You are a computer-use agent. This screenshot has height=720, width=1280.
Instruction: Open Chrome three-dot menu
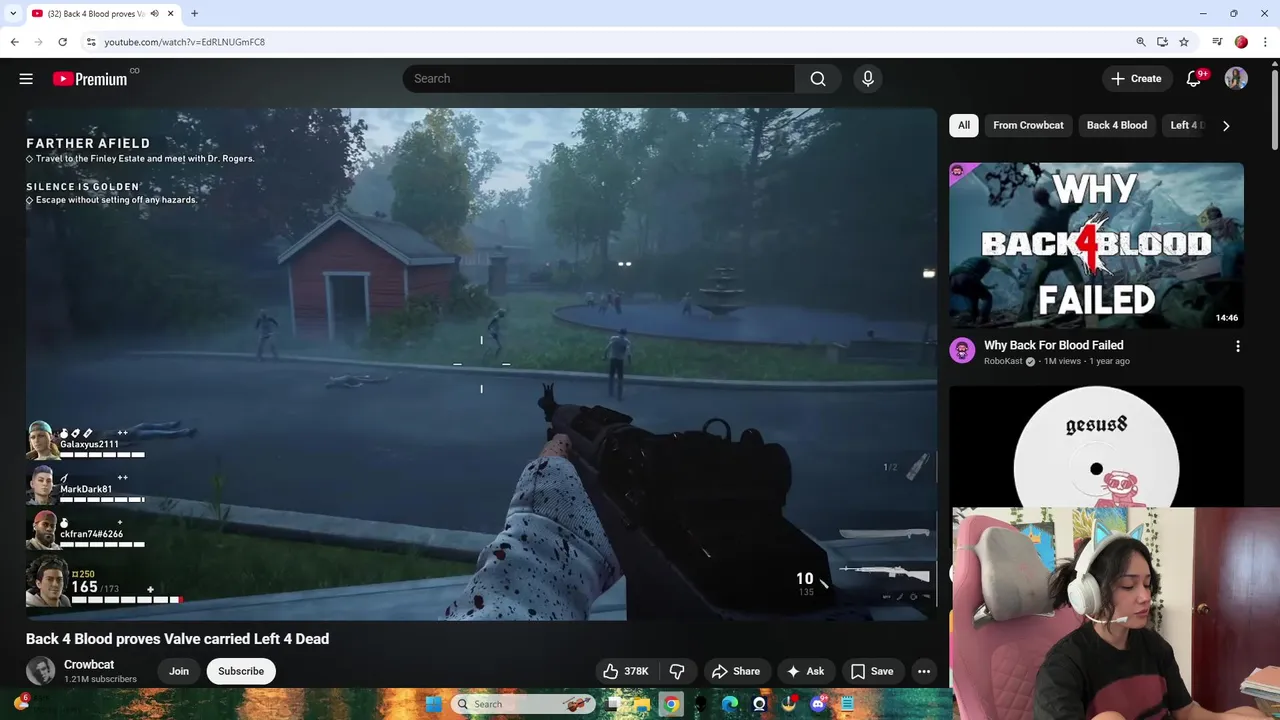pyautogui.click(x=1265, y=42)
